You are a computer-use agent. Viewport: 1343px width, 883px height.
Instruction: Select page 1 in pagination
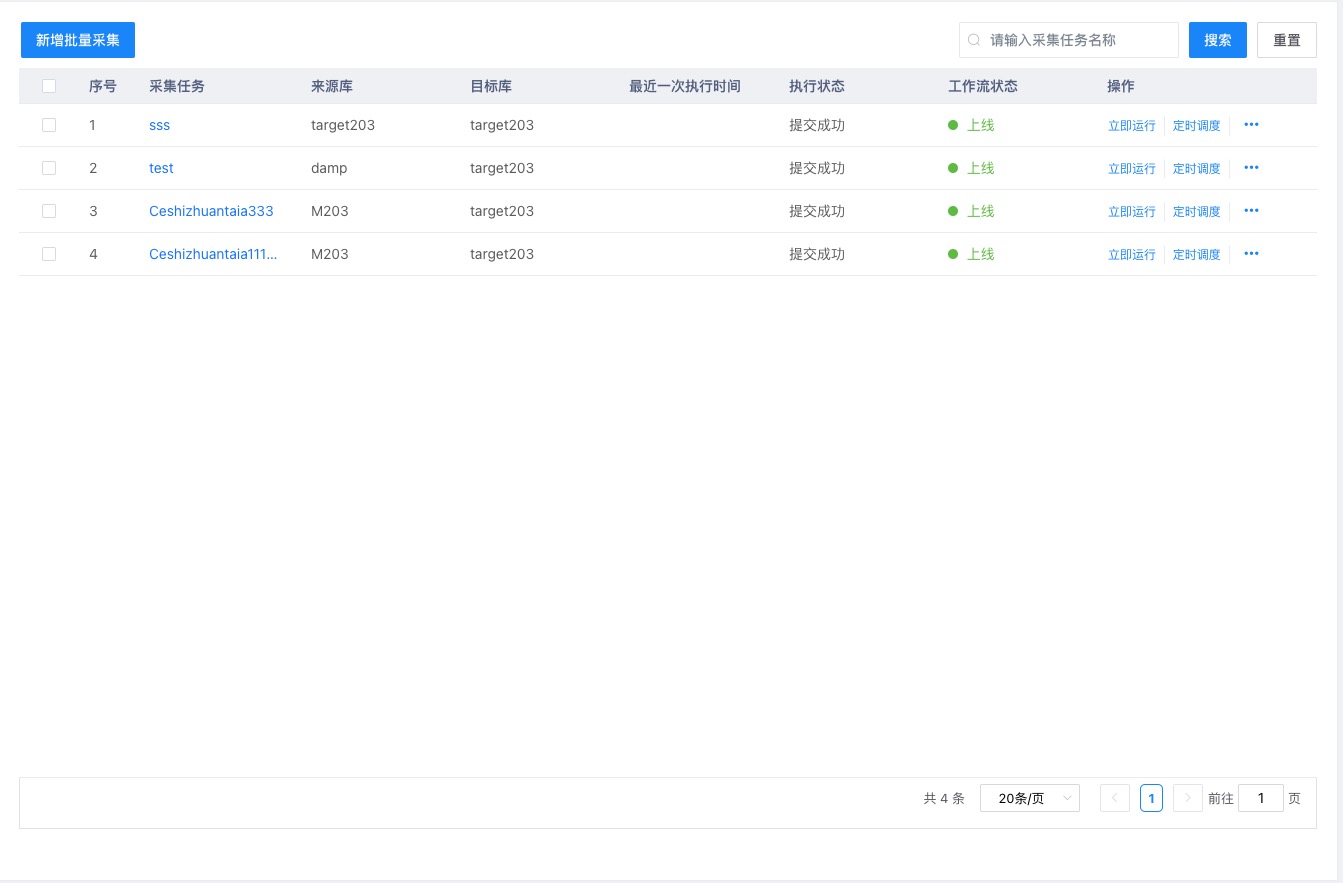[x=1151, y=798]
